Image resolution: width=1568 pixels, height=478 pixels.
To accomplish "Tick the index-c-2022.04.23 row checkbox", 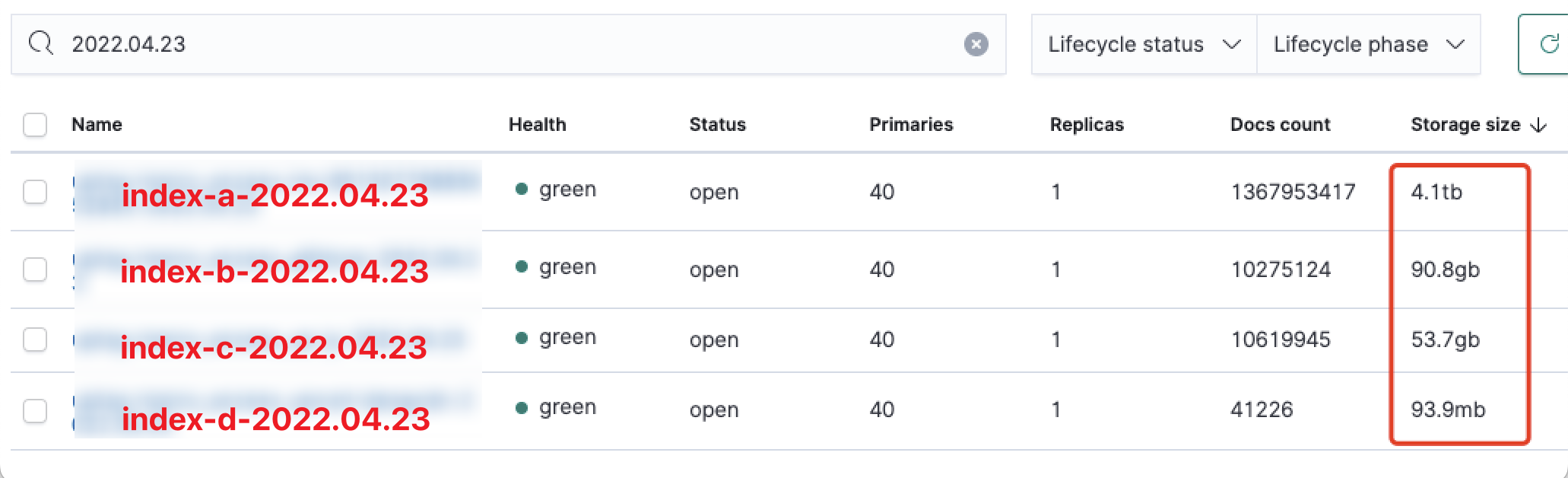I will [x=35, y=339].
